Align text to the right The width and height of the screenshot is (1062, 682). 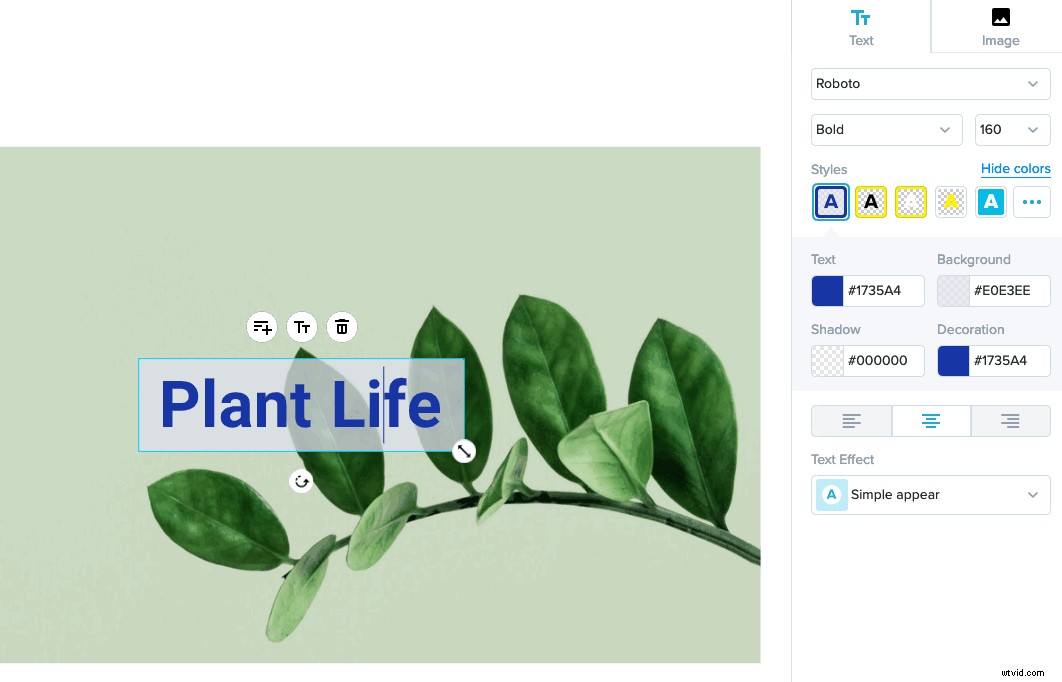coord(1010,421)
